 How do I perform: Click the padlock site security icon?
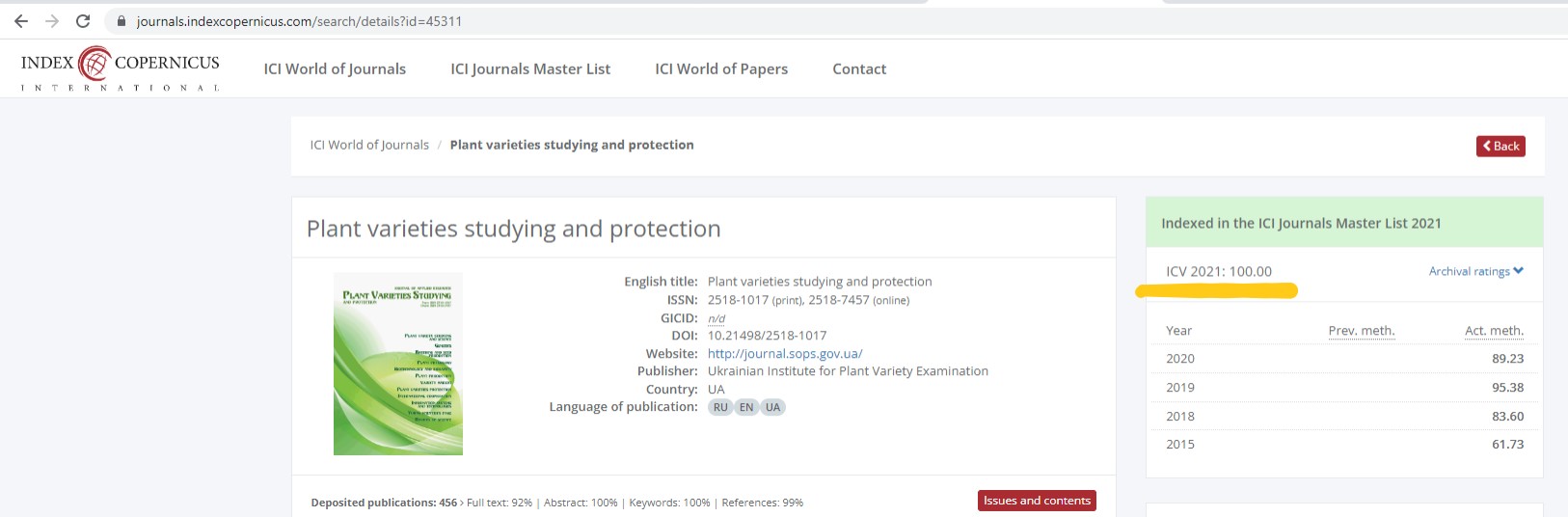[122, 21]
